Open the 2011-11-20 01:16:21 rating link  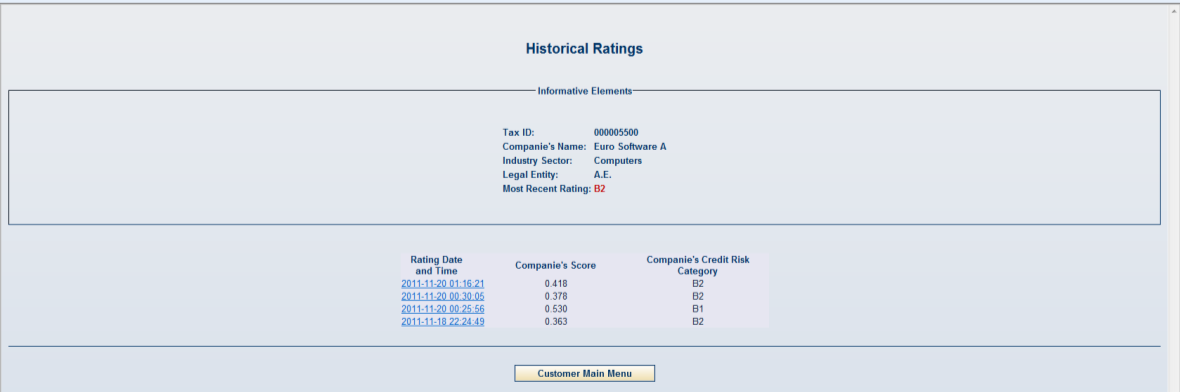coord(442,284)
